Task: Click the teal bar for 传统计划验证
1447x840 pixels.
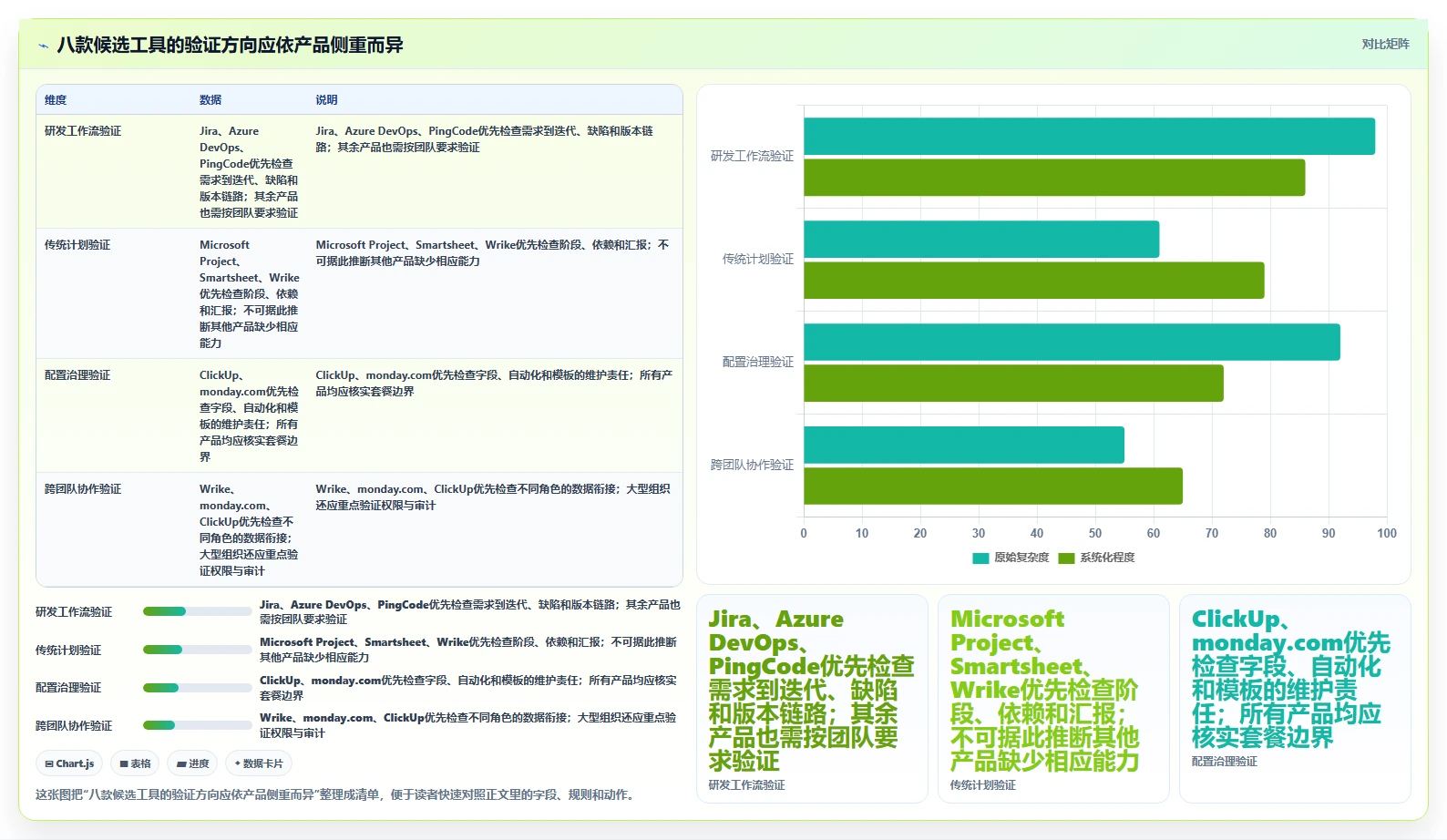Action: click(x=981, y=240)
